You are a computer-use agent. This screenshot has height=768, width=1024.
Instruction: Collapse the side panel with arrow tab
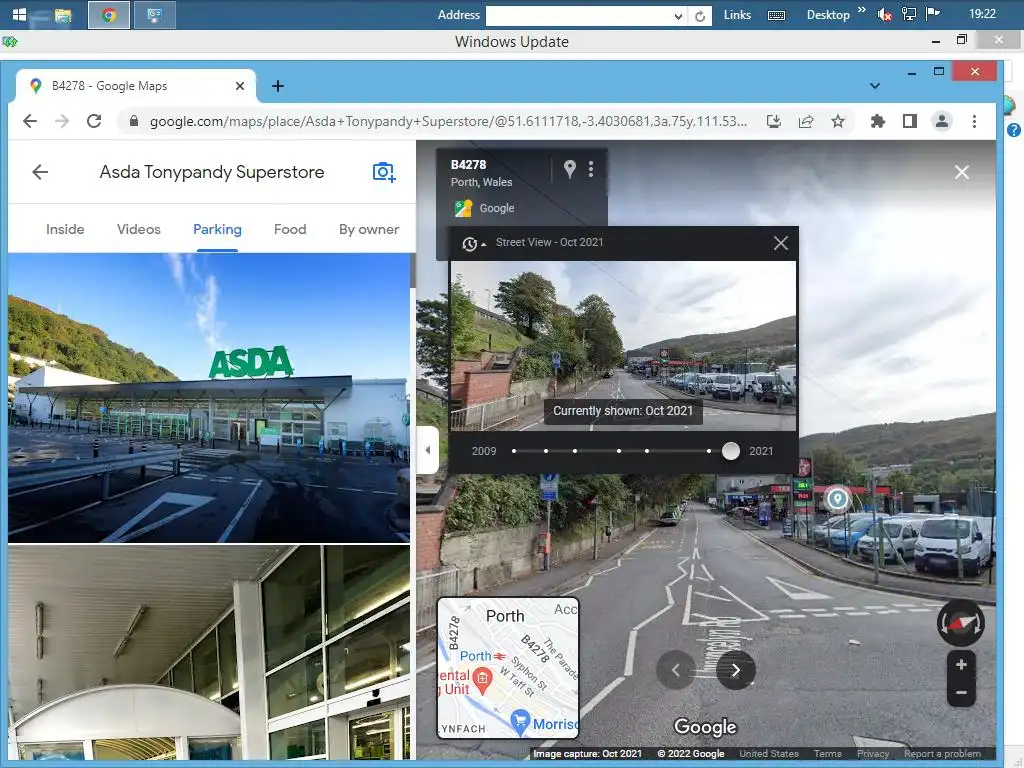[427, 450]
